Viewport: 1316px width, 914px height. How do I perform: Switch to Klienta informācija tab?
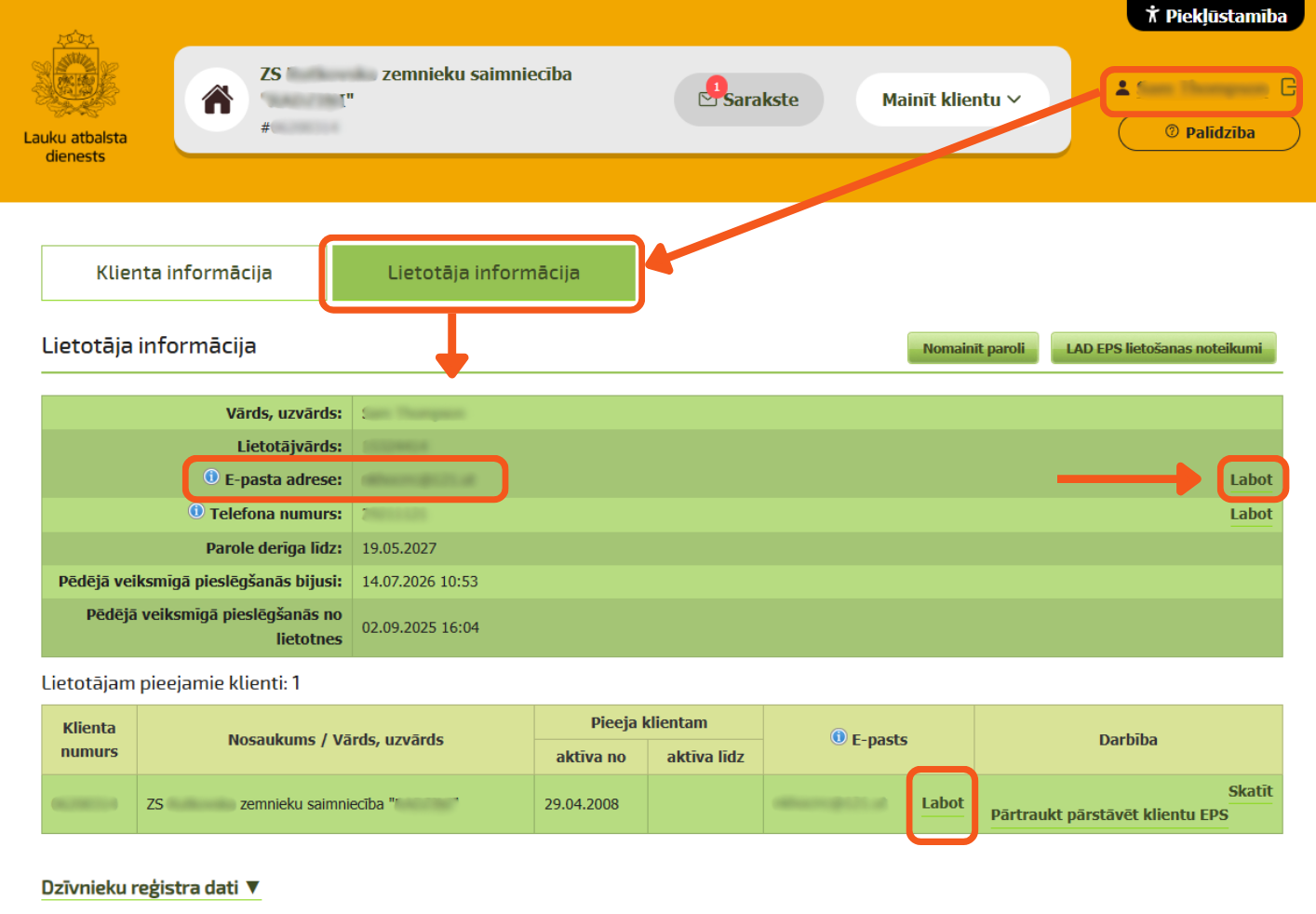click(184, 273)
